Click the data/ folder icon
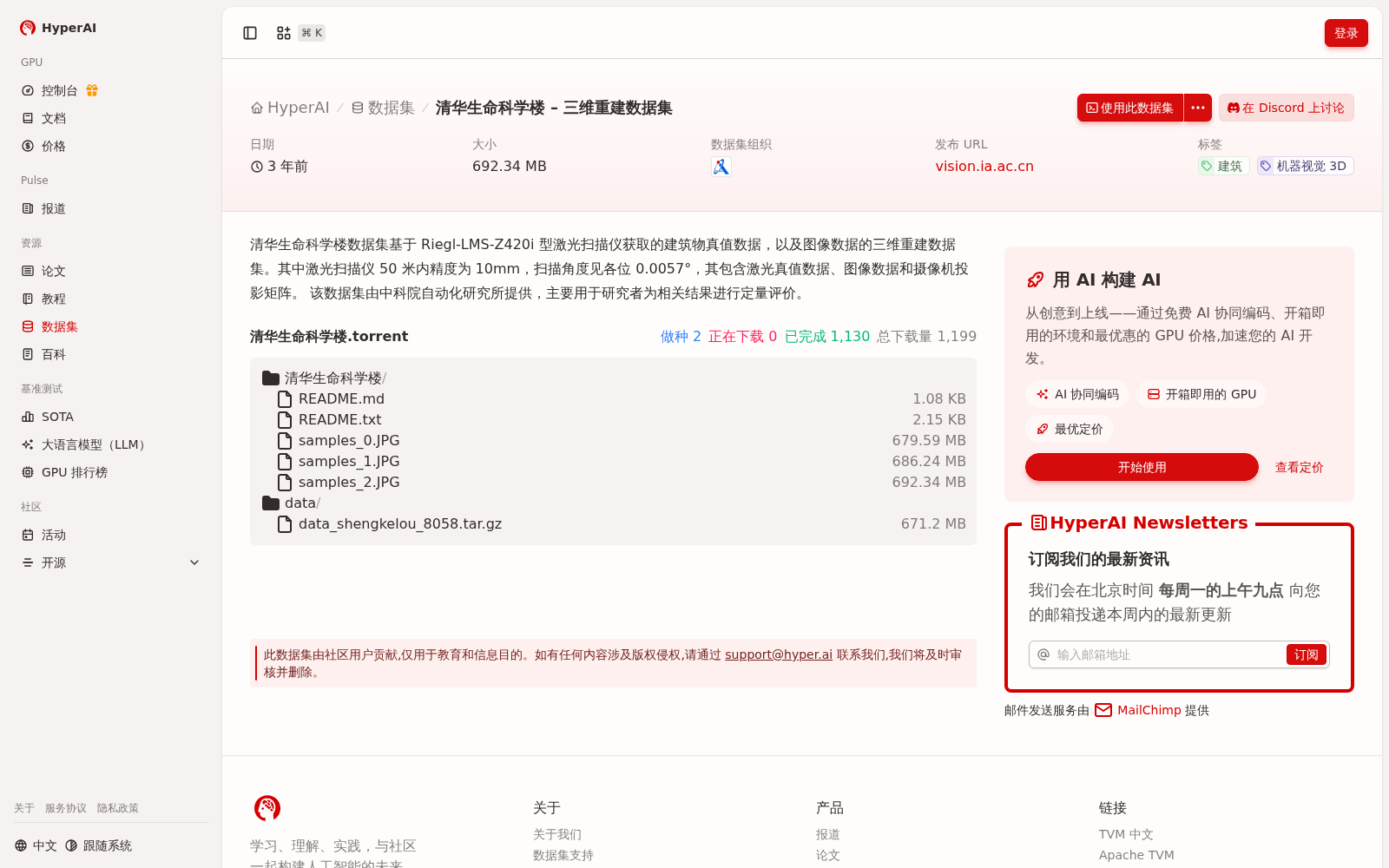 click(x=271, y=503)
